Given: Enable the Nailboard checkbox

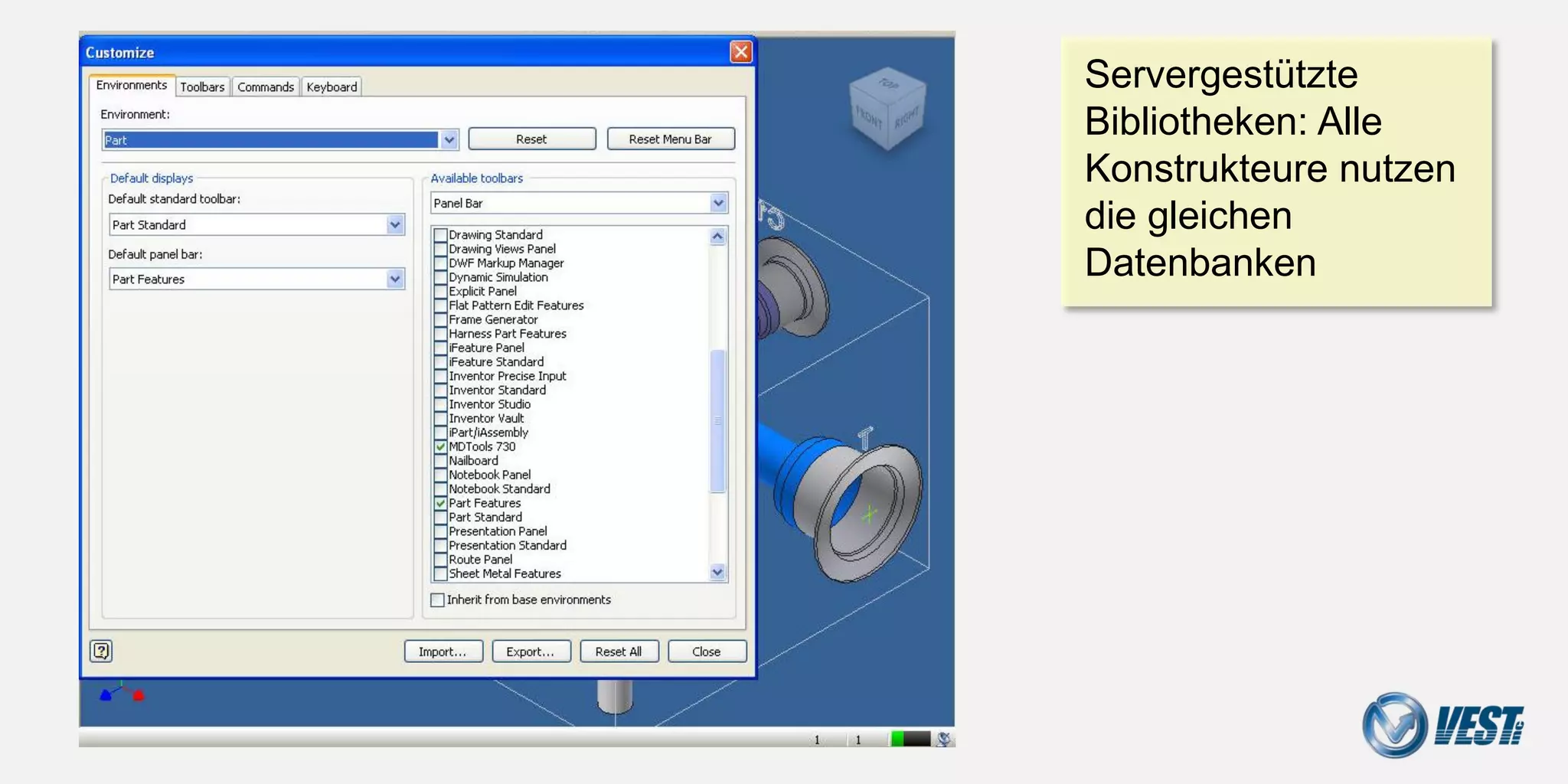Looking at the screenshot, I should 440,461.
